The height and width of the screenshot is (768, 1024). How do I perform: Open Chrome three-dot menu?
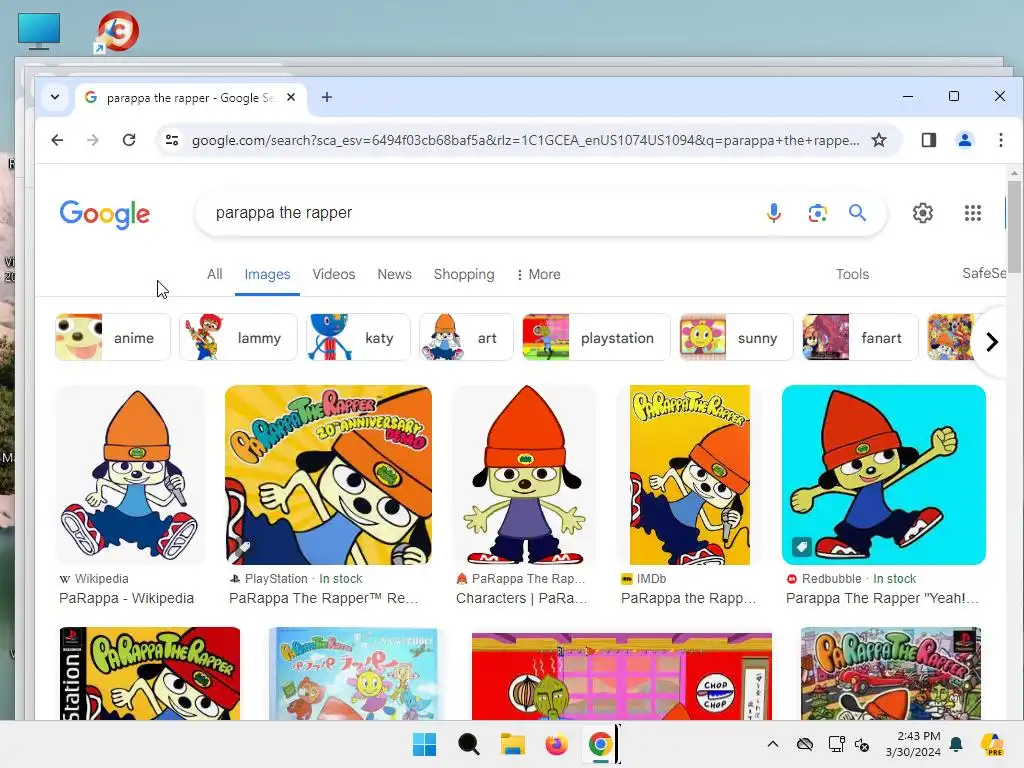tap(1000, 140)
